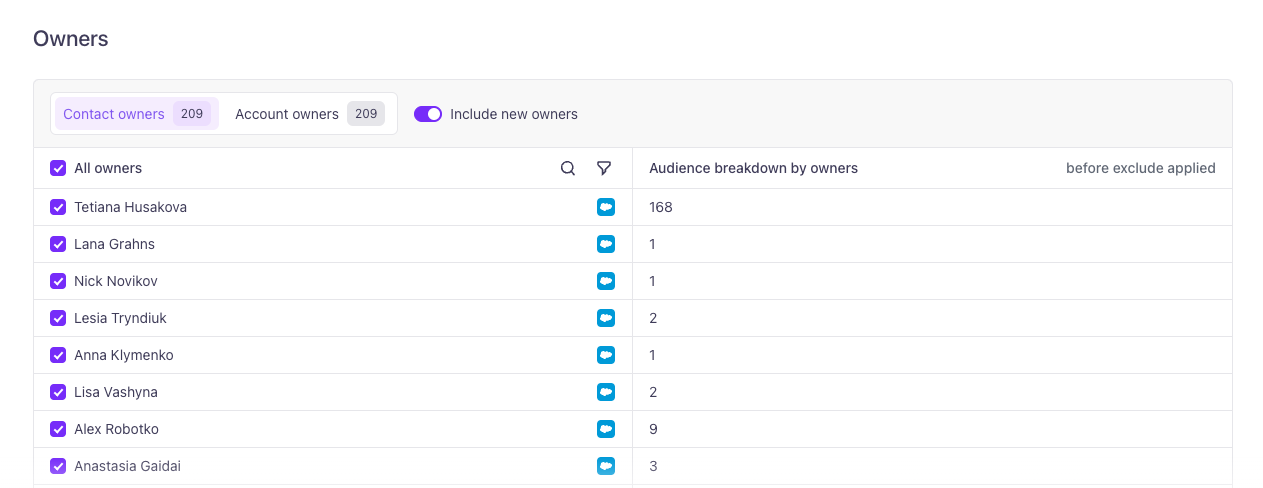Click Salesforce icon in Alex Robotko row
Viewport: 1263px width, 488px height.
coord(606,429)
